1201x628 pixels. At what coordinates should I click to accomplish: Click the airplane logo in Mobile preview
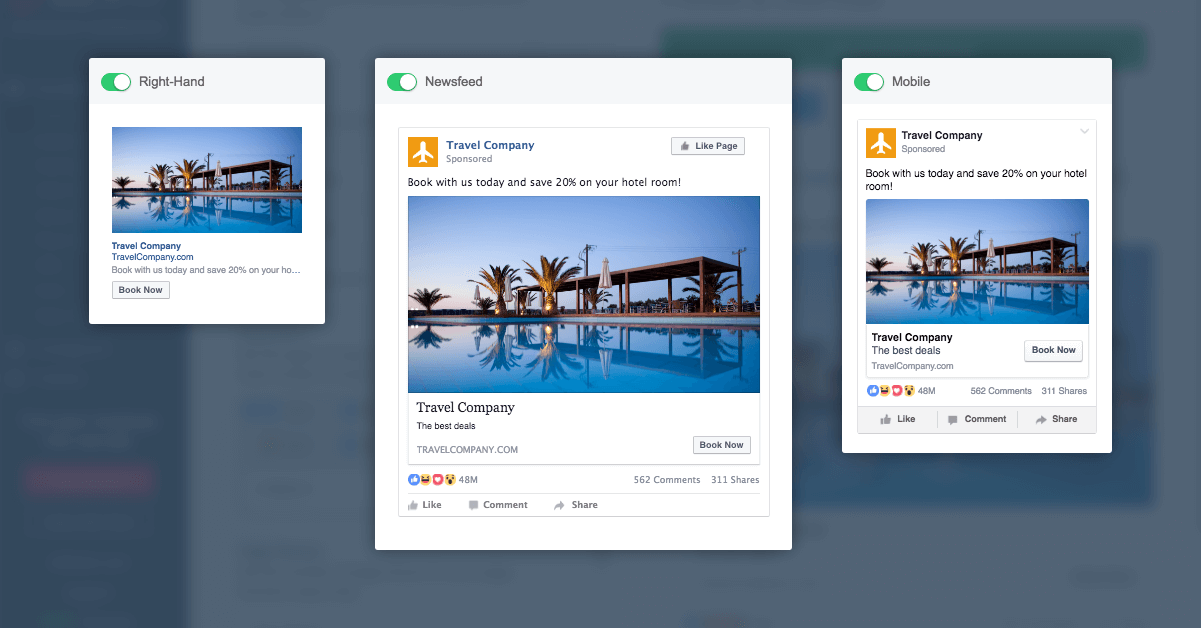[881, 143]
